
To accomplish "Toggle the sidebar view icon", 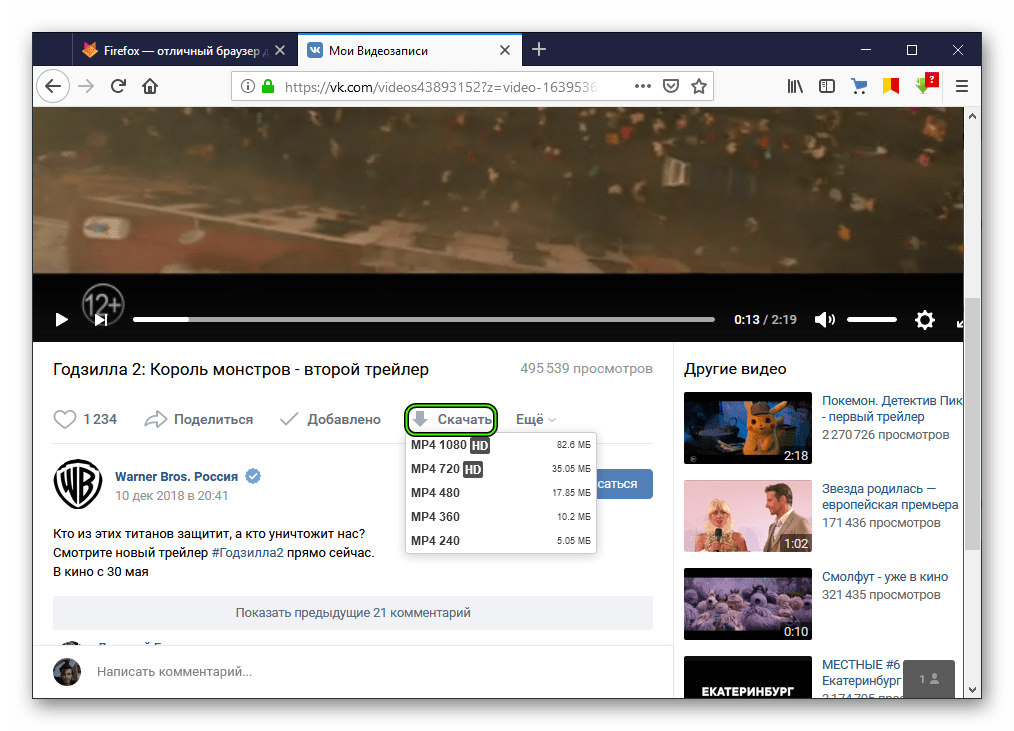I will click(x=826, y=86).
